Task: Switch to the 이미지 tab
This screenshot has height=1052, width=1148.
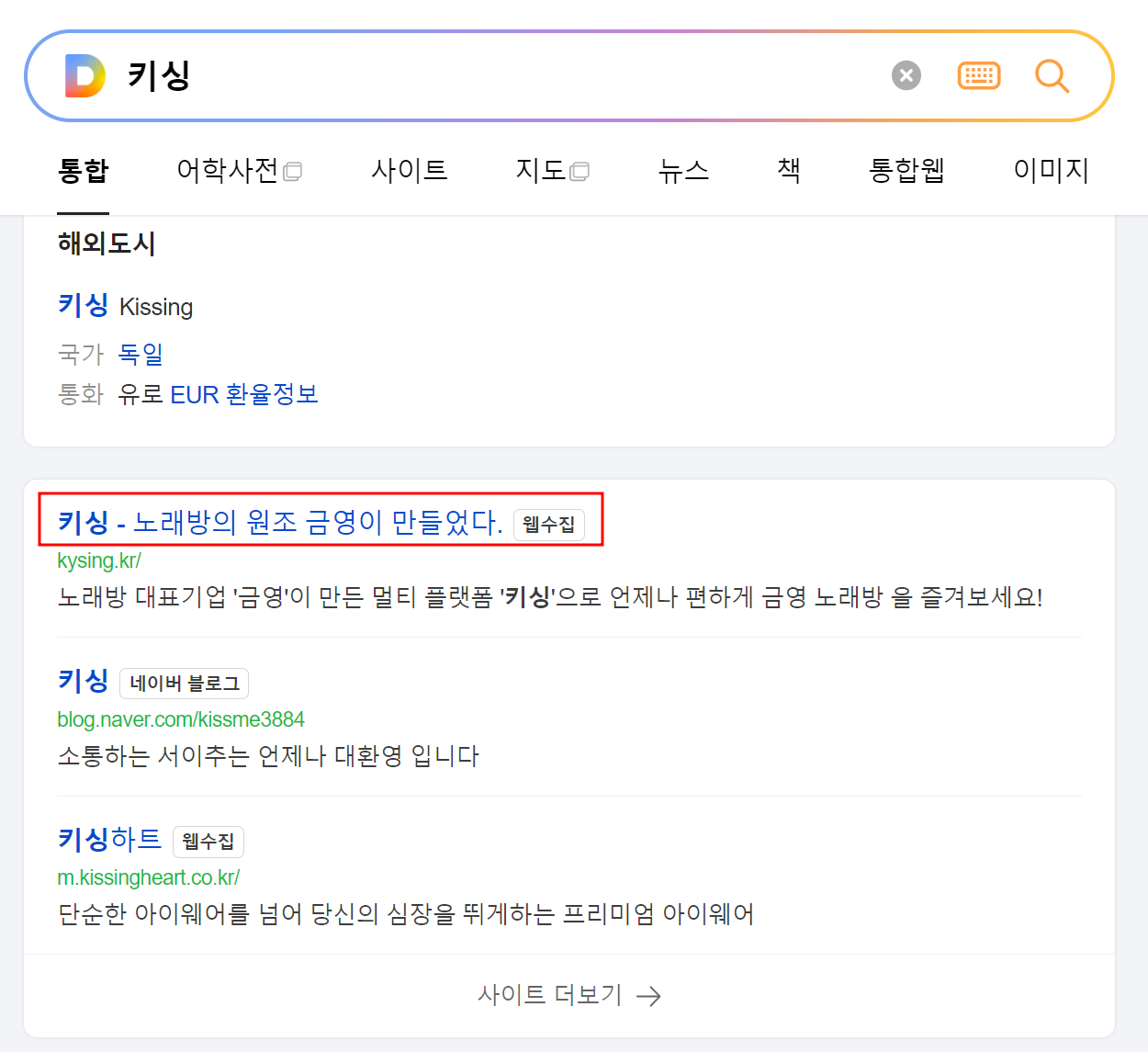Action: tap(1051, 171)
